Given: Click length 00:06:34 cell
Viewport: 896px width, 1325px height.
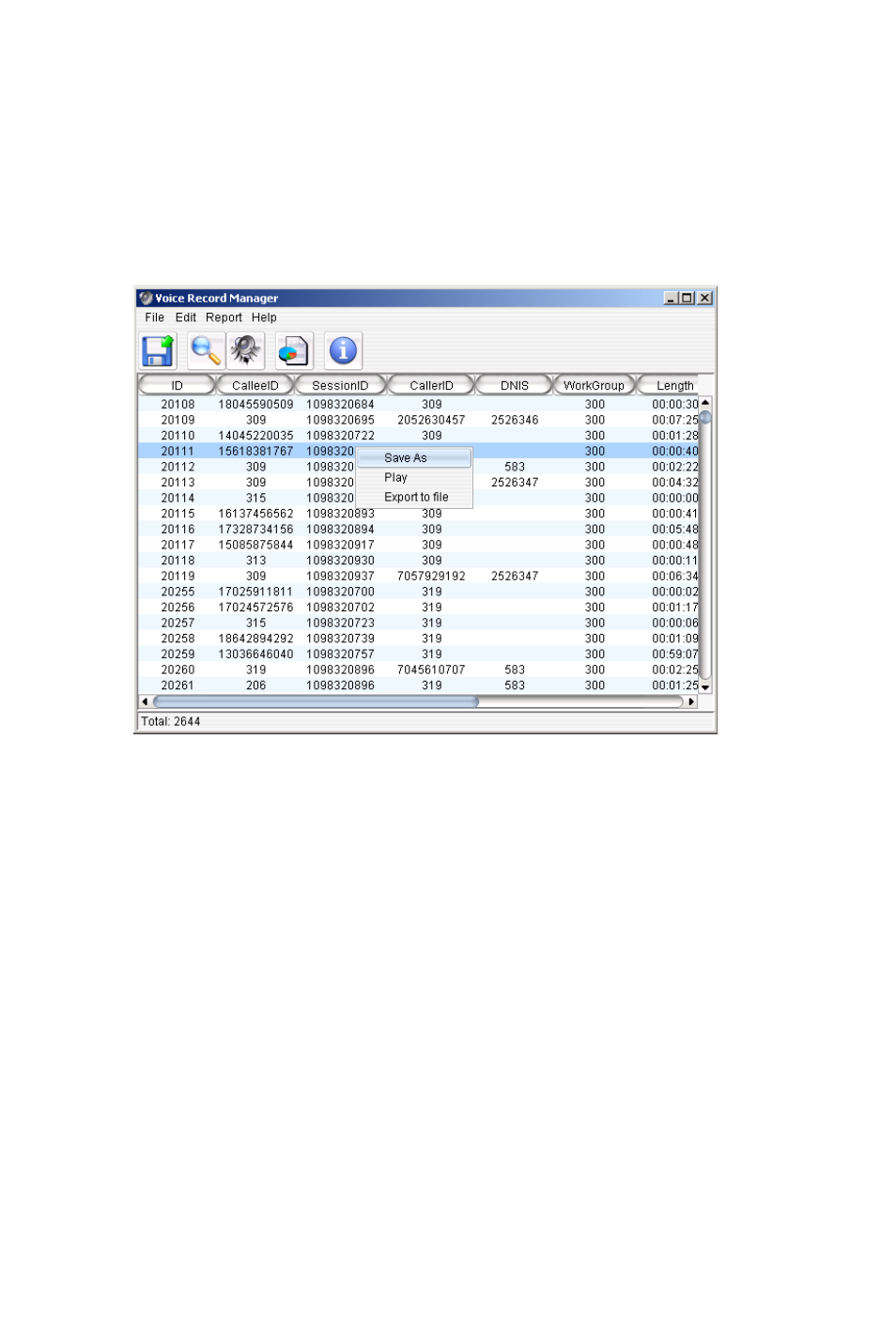Looking at the screenshot, I should pyautogui.click(x=675, y=577).
